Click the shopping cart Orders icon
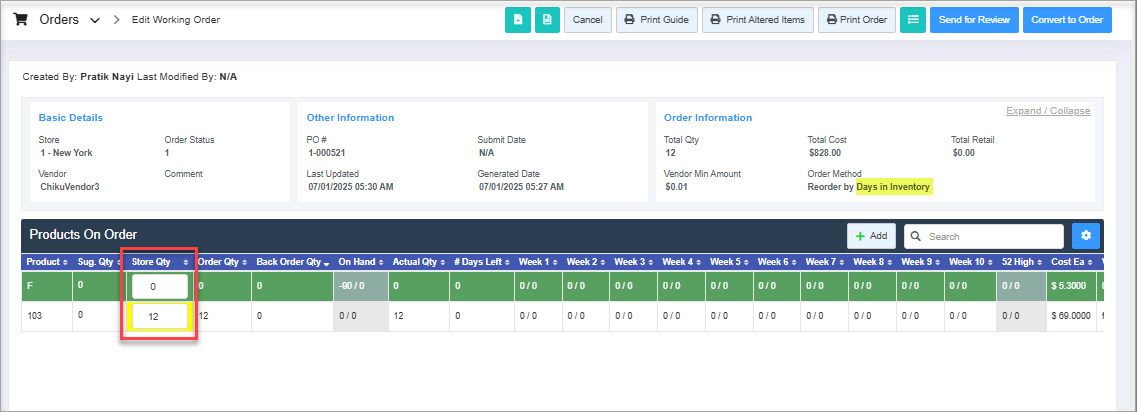 coord(21,20)
